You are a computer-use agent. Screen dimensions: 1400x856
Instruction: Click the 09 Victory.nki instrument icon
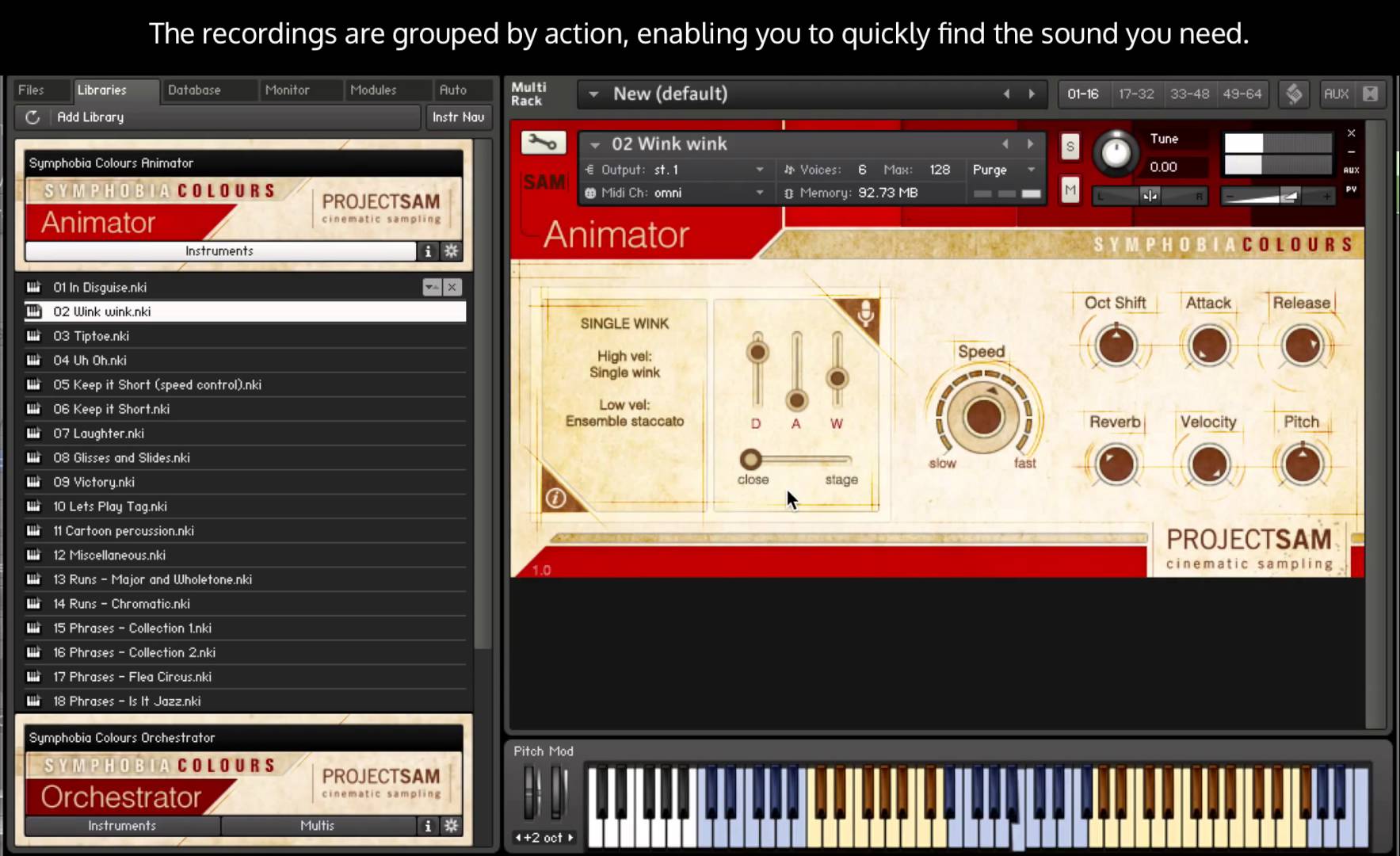[x=33, y=482]
